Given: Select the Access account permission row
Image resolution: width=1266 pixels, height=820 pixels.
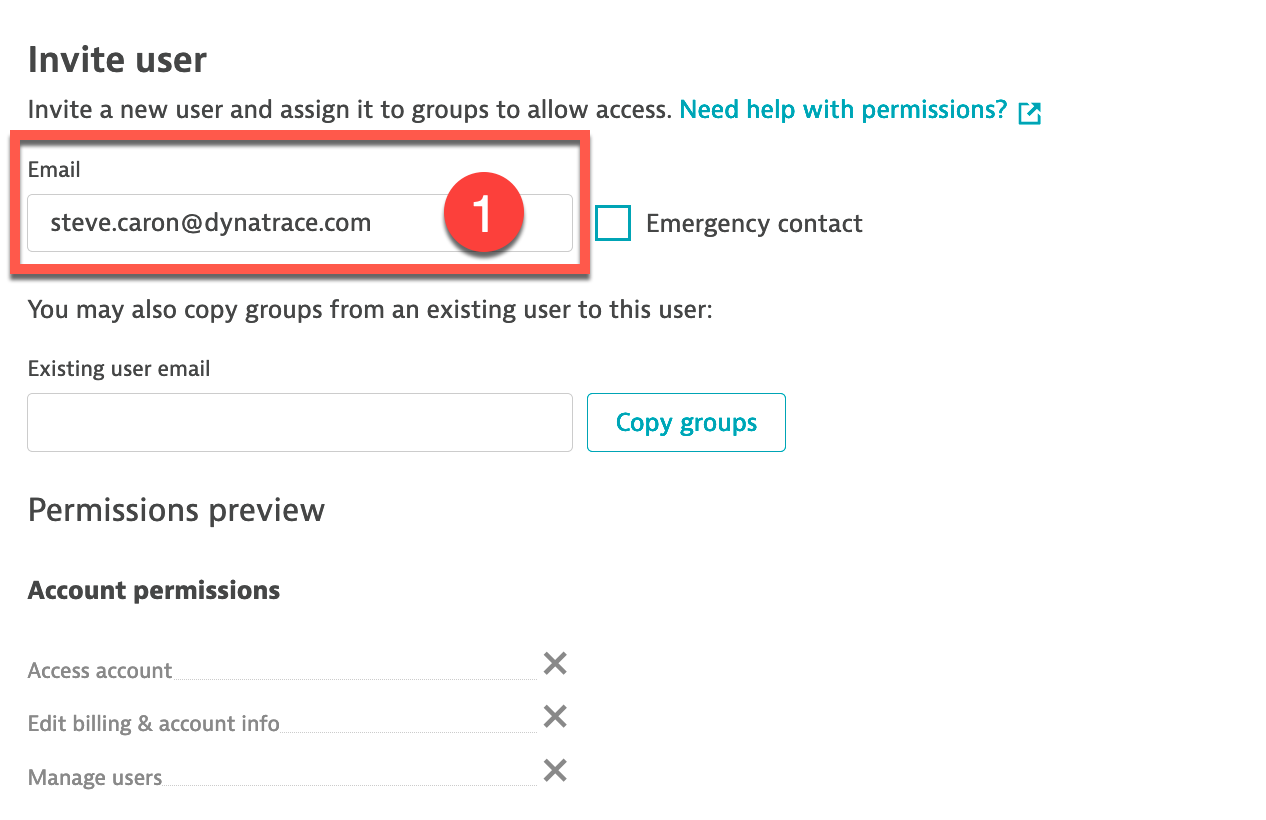Looking at the screenshot, I should (x=298, y=667).
